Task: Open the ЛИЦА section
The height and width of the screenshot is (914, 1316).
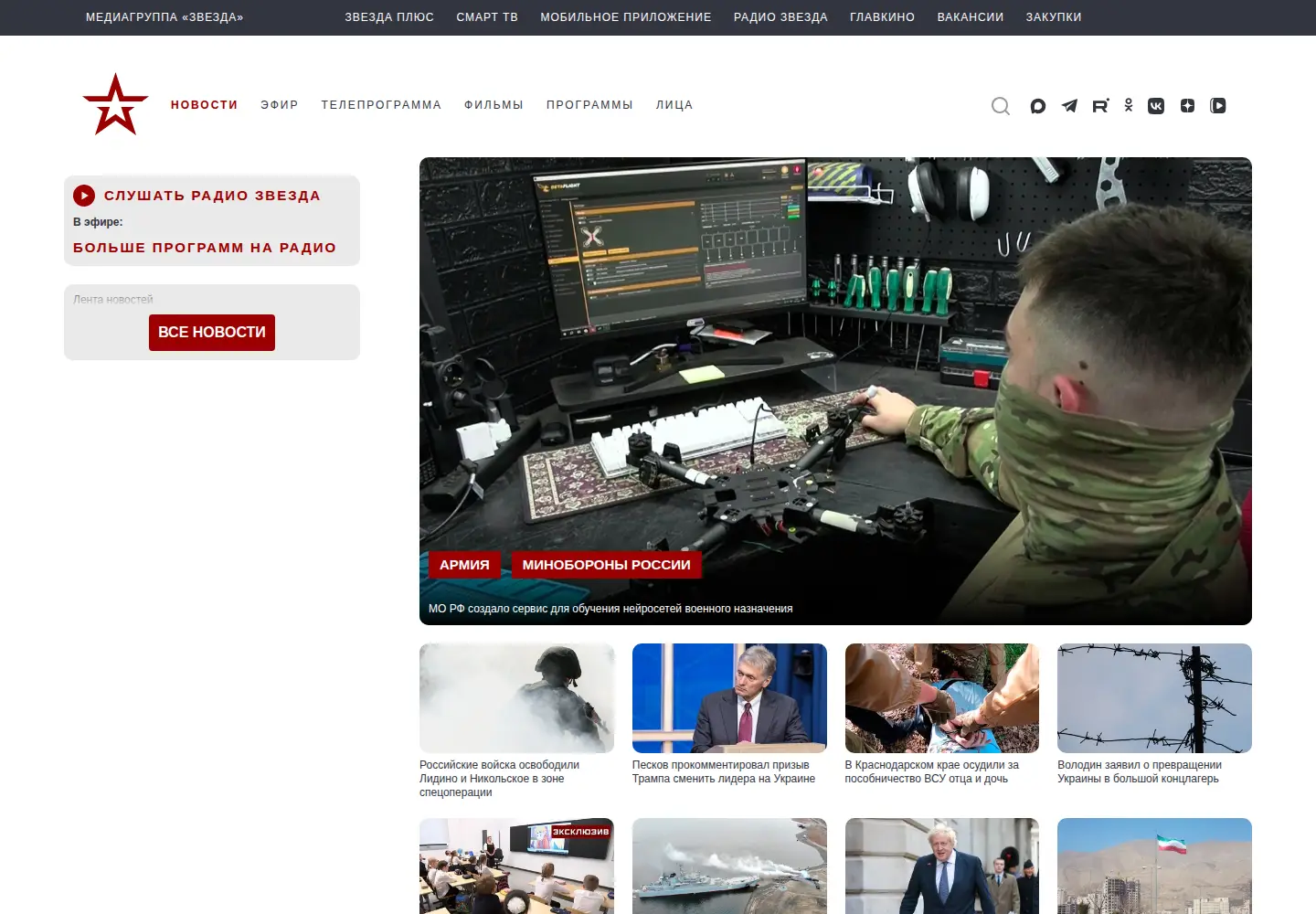Action: [674, 105]
